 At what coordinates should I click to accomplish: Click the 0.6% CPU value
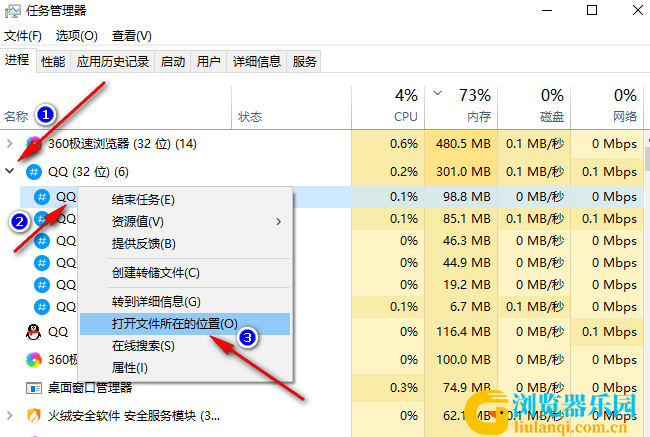coord(404,144)
